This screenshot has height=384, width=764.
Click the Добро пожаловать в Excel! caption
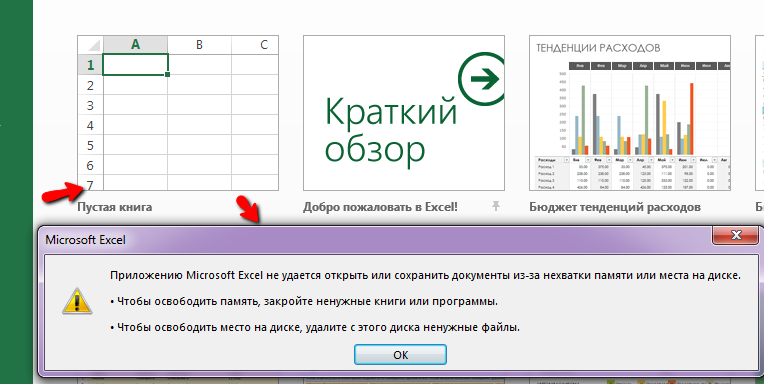tap(381, 207)
